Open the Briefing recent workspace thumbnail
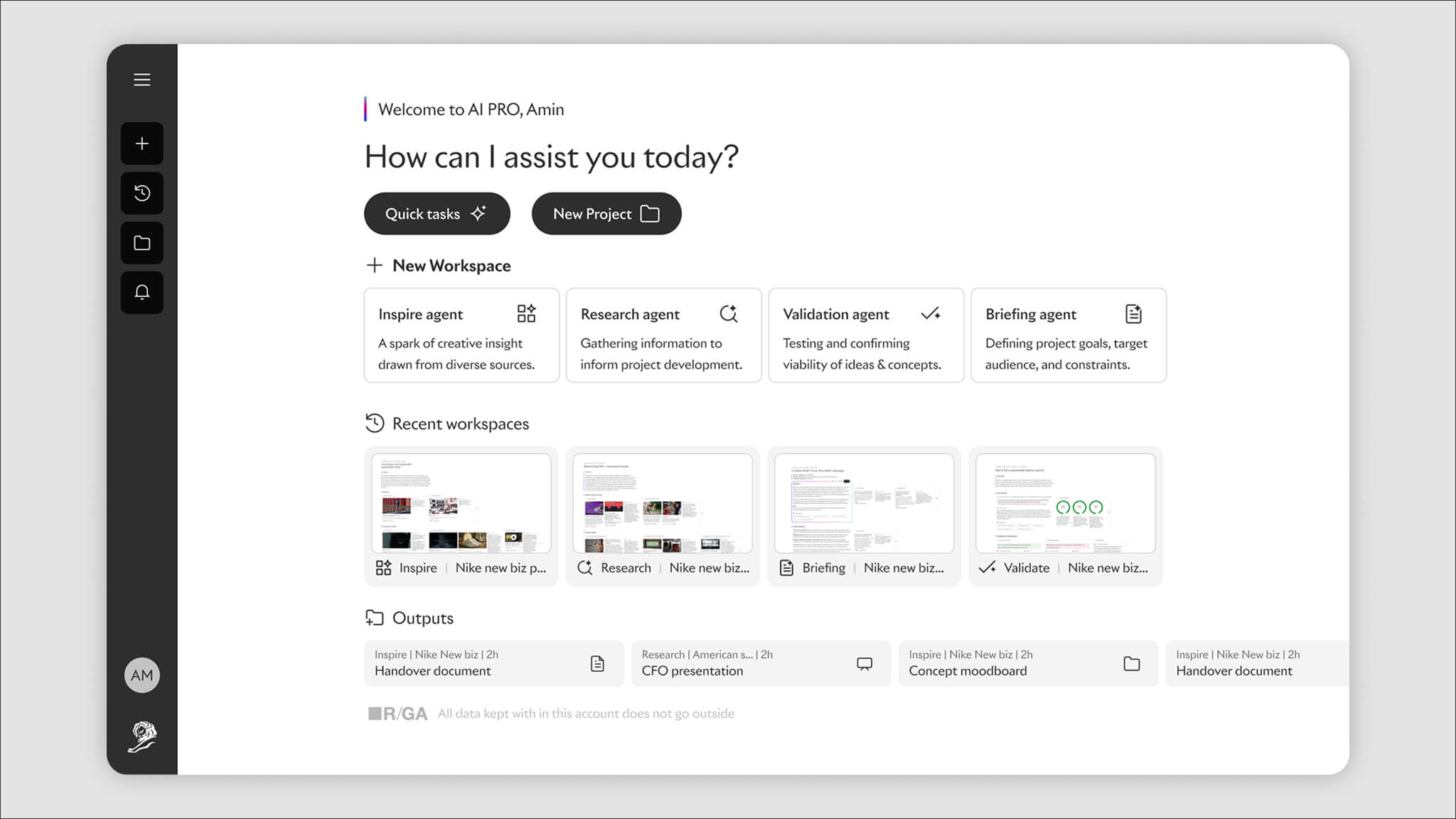The image size is (1456, 819). point(864,503)
